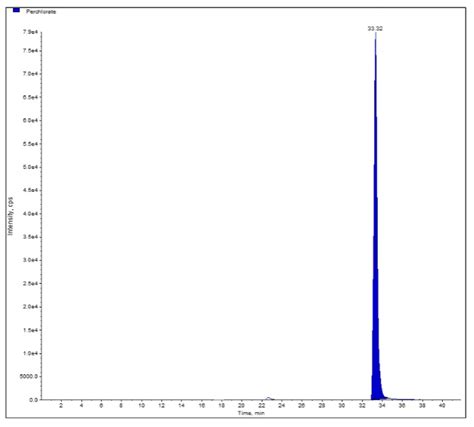Click the 1.0e4 y-axis tick label
This screenshot has height=427, width=474.
(x=30, y=353)
